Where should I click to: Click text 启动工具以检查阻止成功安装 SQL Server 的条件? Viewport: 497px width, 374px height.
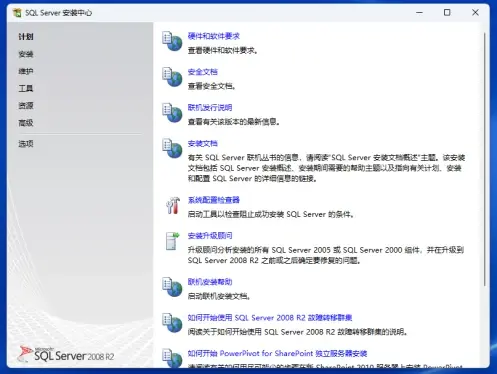pos(270,214)
